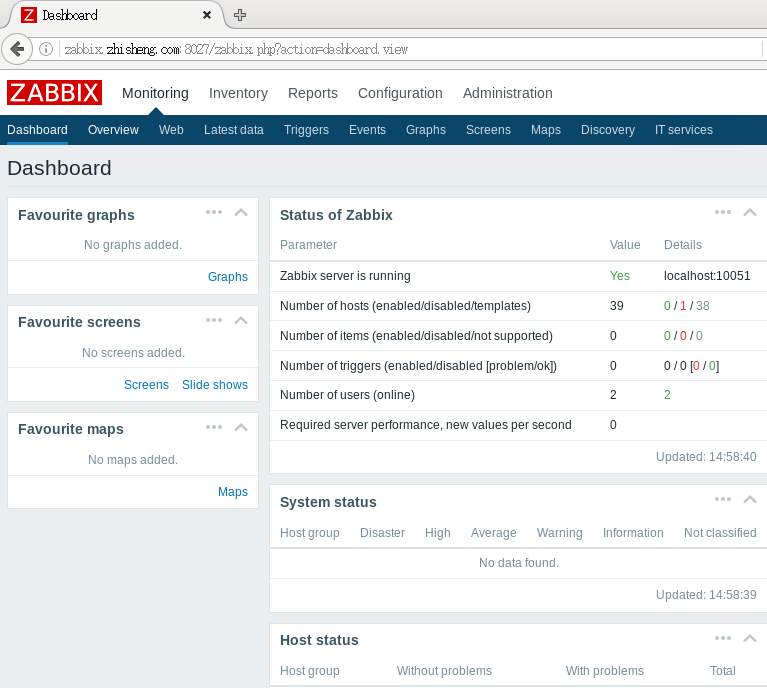Open Host status widget options menu
Image resolution: width=767 pixels, height=688 pixels.
tap(723, 638)
